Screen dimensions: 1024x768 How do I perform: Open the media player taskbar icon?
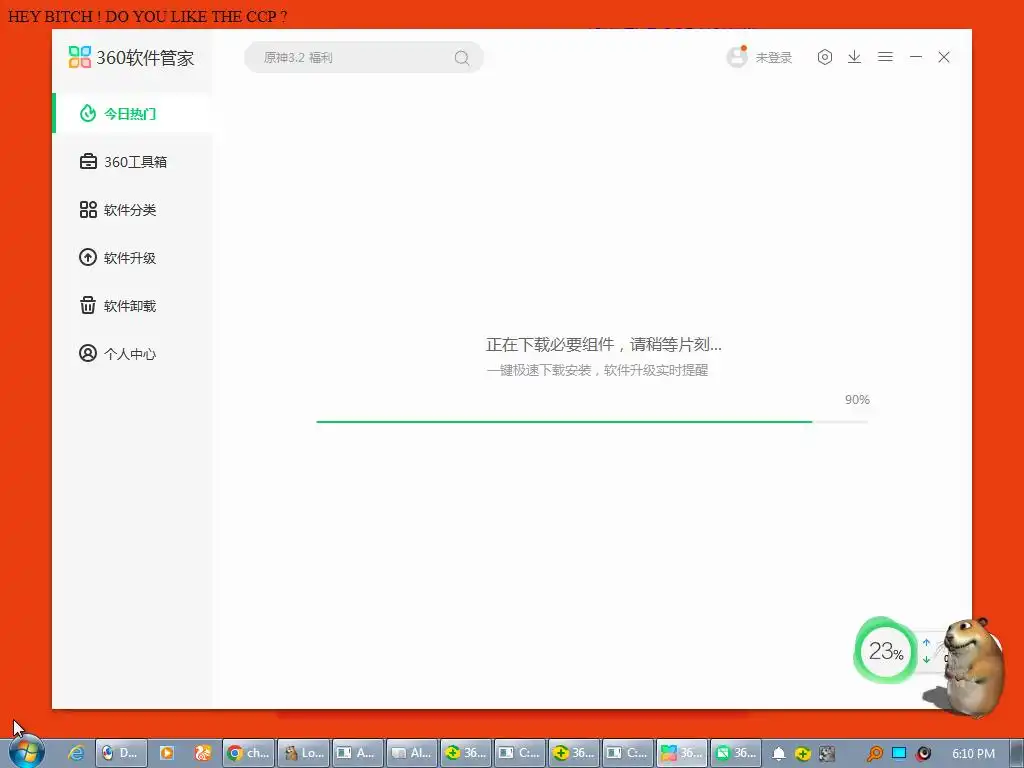pyautogui.click(x=167, y=753)
